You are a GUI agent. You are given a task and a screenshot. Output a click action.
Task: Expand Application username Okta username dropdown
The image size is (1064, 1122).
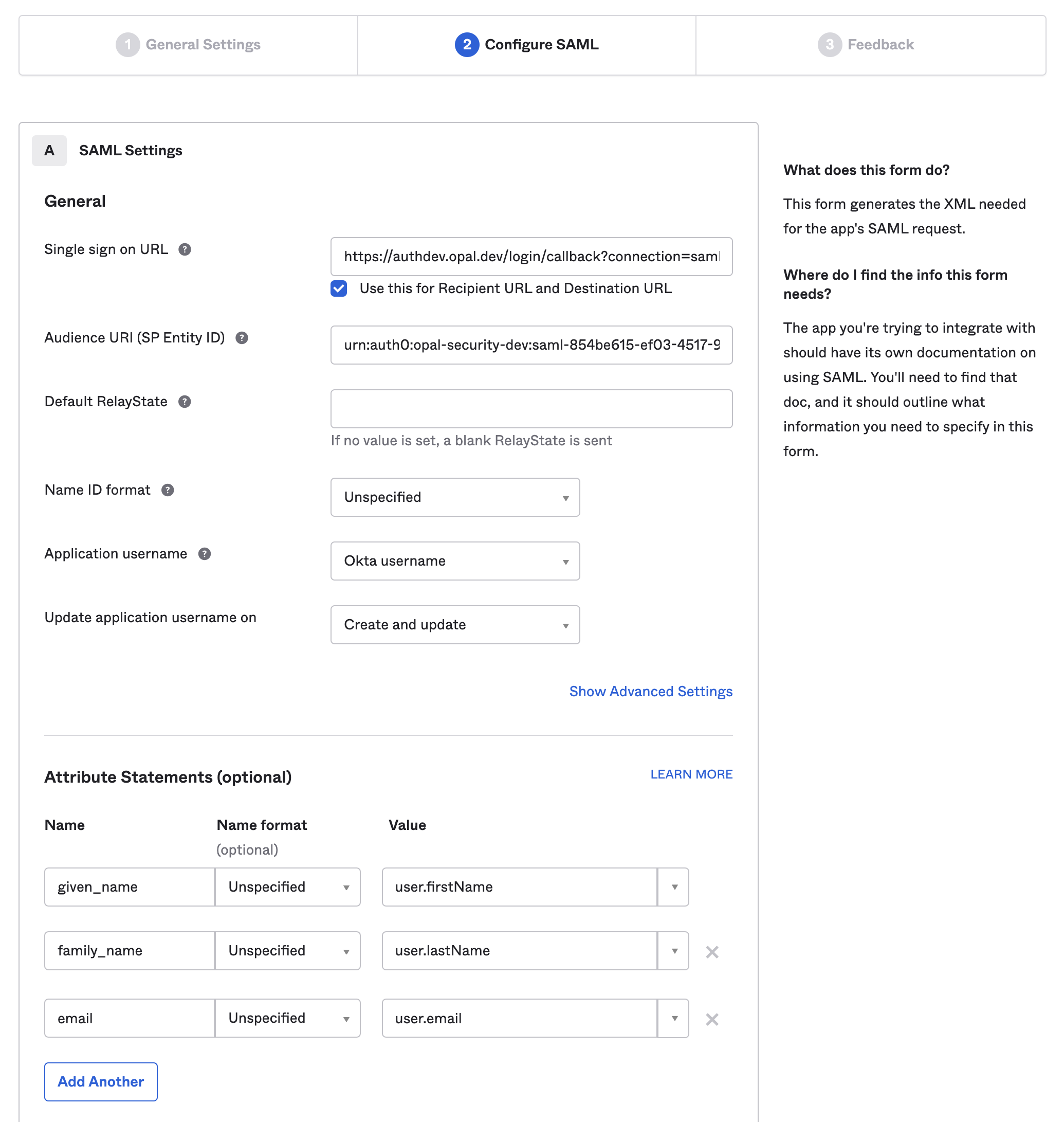tap(455, 561)
